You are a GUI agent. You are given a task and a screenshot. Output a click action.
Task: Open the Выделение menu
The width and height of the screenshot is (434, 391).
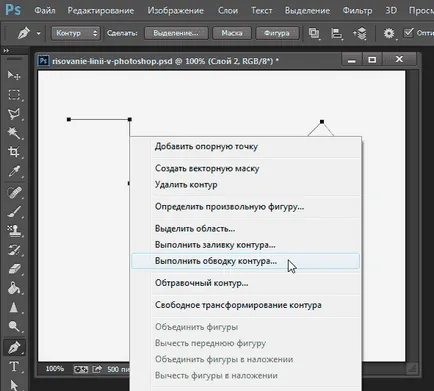(307, 11)
